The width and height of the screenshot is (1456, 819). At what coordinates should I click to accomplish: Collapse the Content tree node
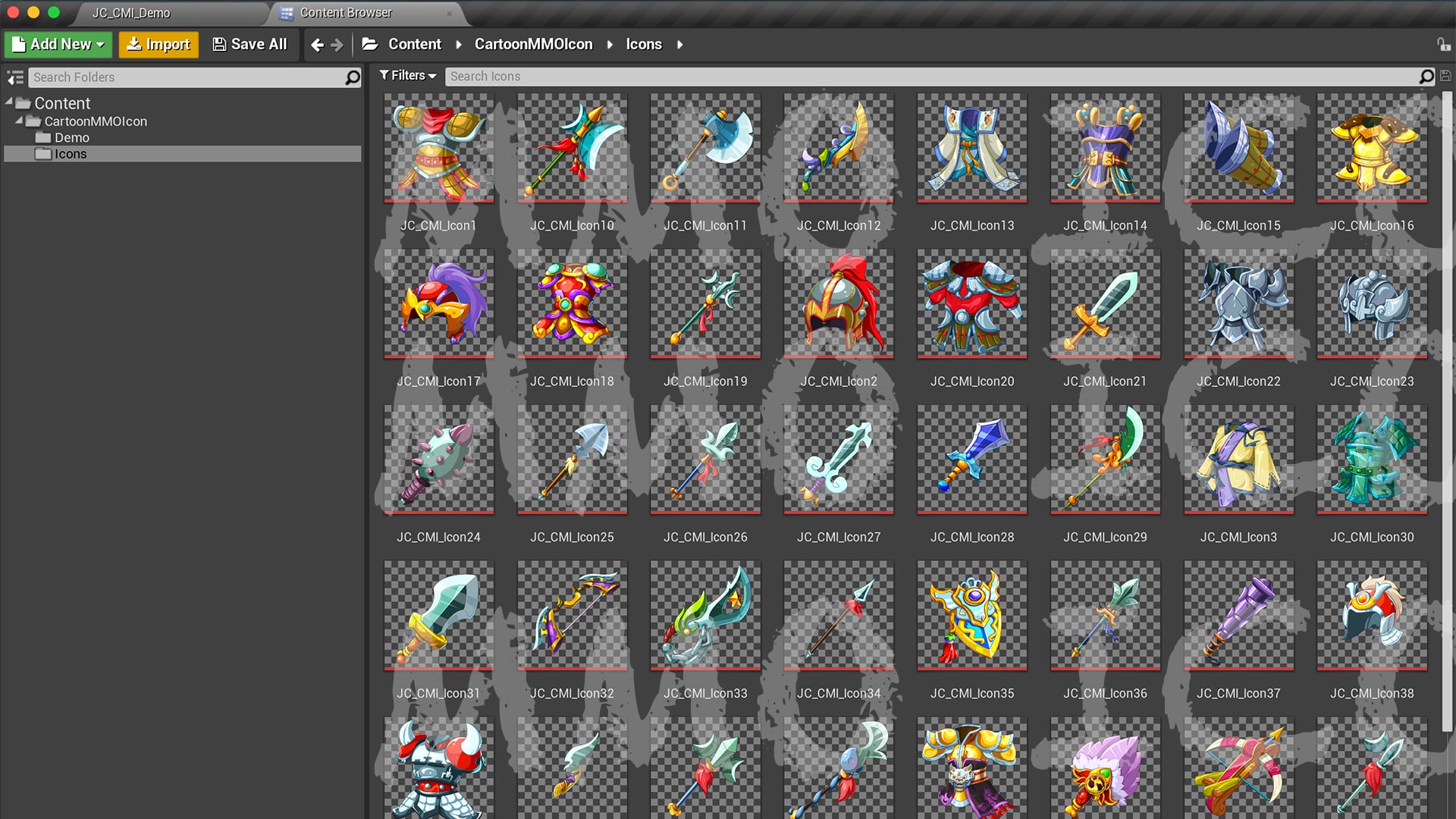coord(10,103)
